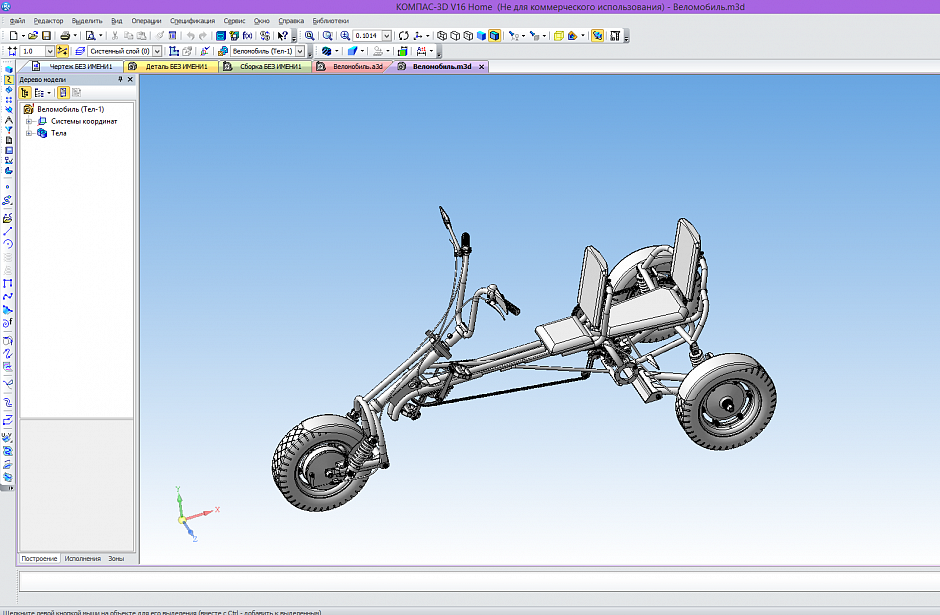The height and width of the screenshot is (615, 940).
Task: Click the zoom in magnifier icon
Action: click(x=345, y=36)
